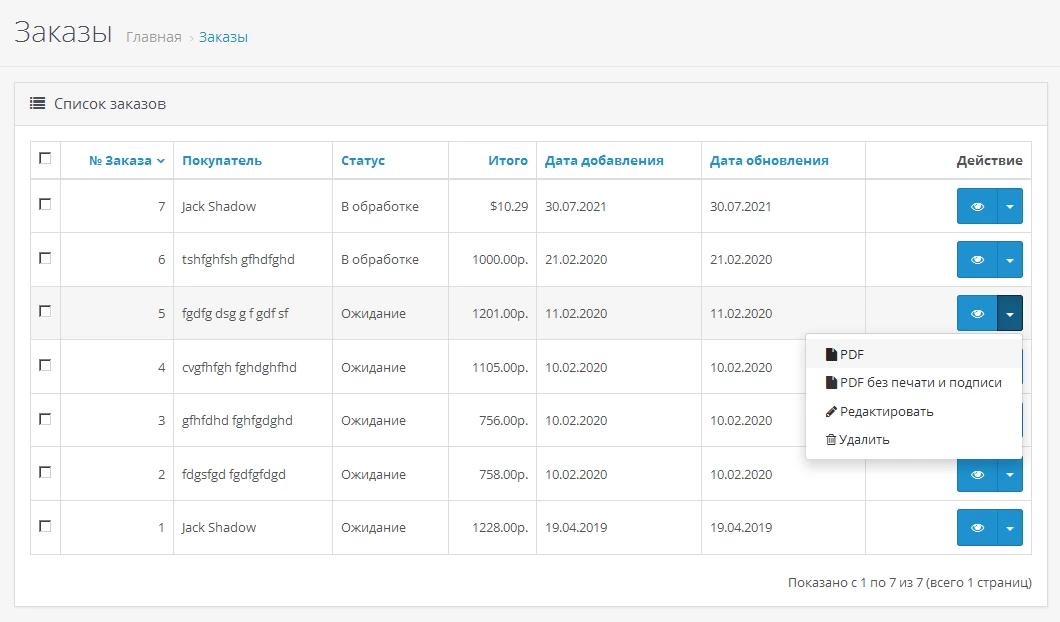Image resolution: width=1060 pixels, height=622 pixels.
Task: Click total 1228.00р.
Action: click(500, 527)
